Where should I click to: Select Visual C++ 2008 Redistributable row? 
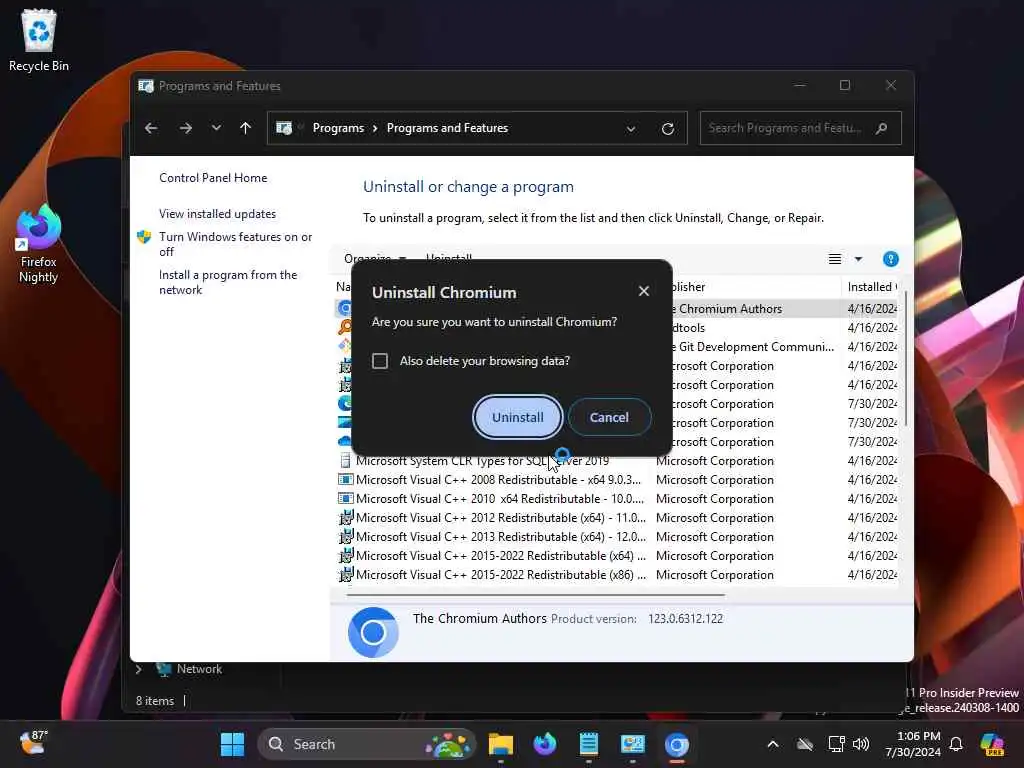[498, 480]
